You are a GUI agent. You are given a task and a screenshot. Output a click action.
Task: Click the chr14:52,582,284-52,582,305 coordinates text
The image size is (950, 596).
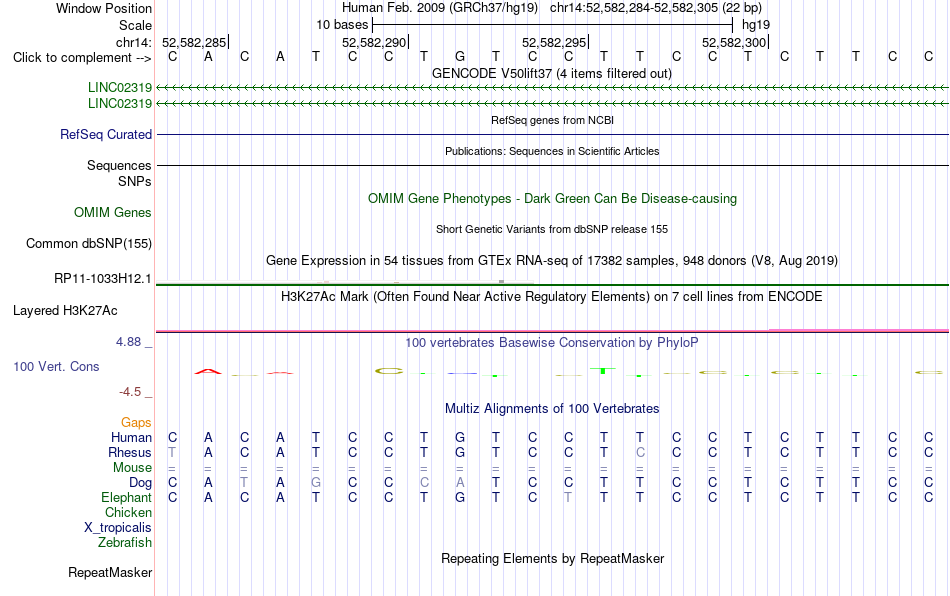(x=634, y=8)
